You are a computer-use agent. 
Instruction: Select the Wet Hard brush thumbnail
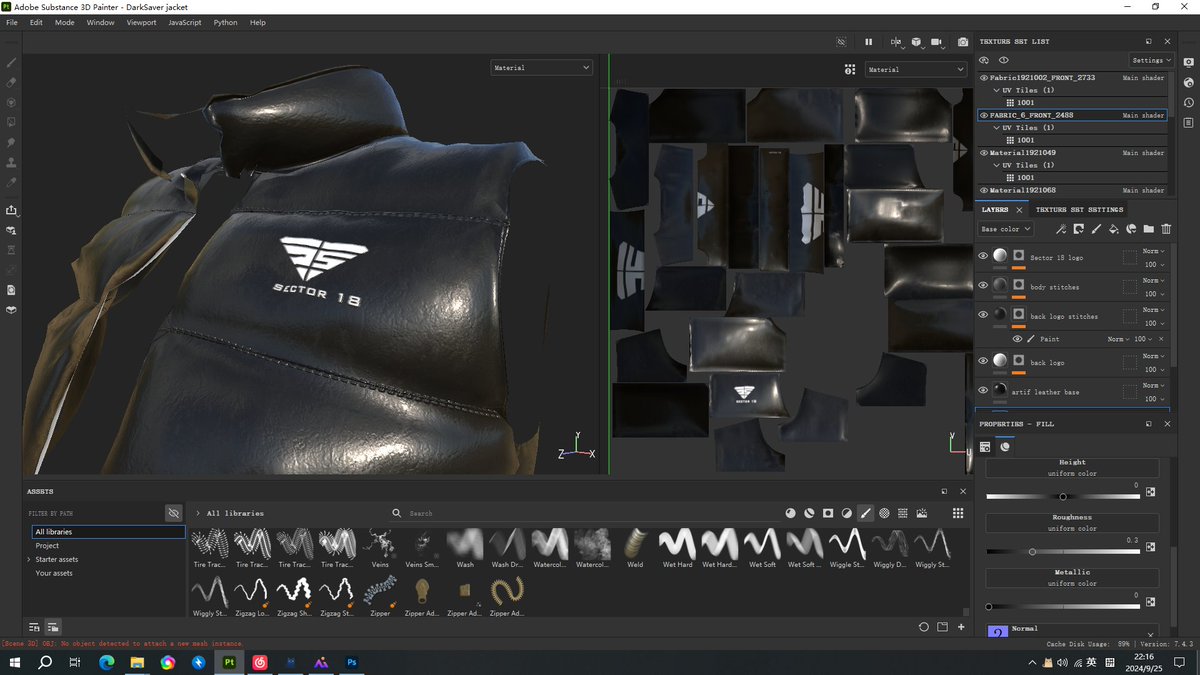[x=677, y=549]
